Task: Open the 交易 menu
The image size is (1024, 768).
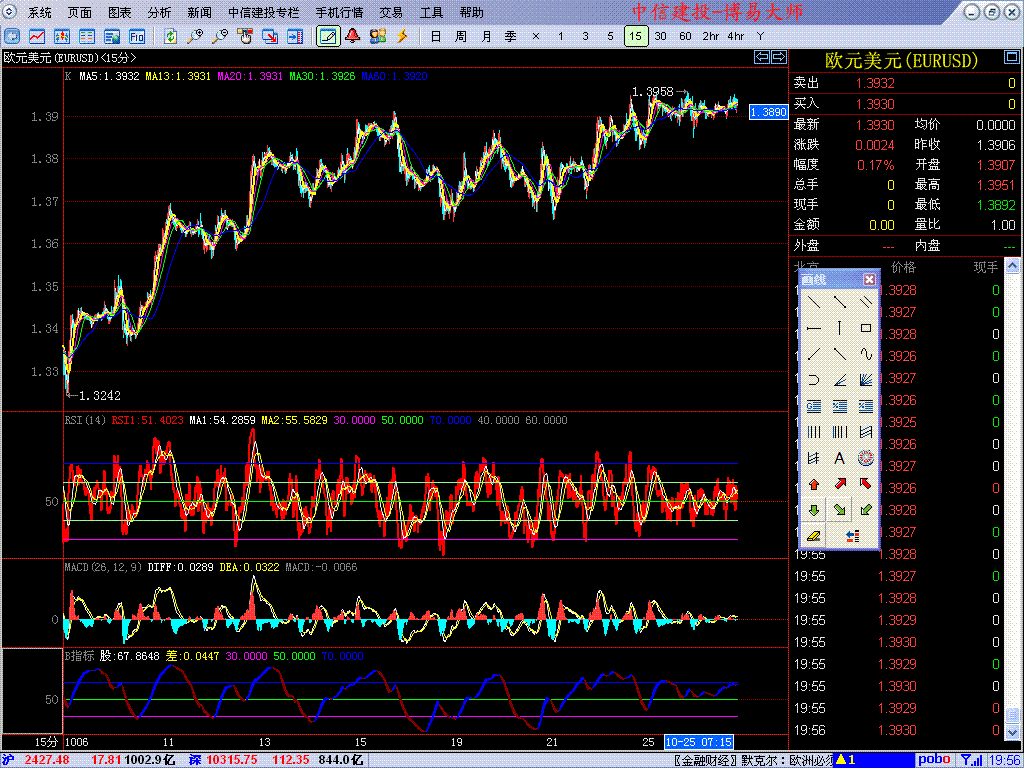Action: 391,13
